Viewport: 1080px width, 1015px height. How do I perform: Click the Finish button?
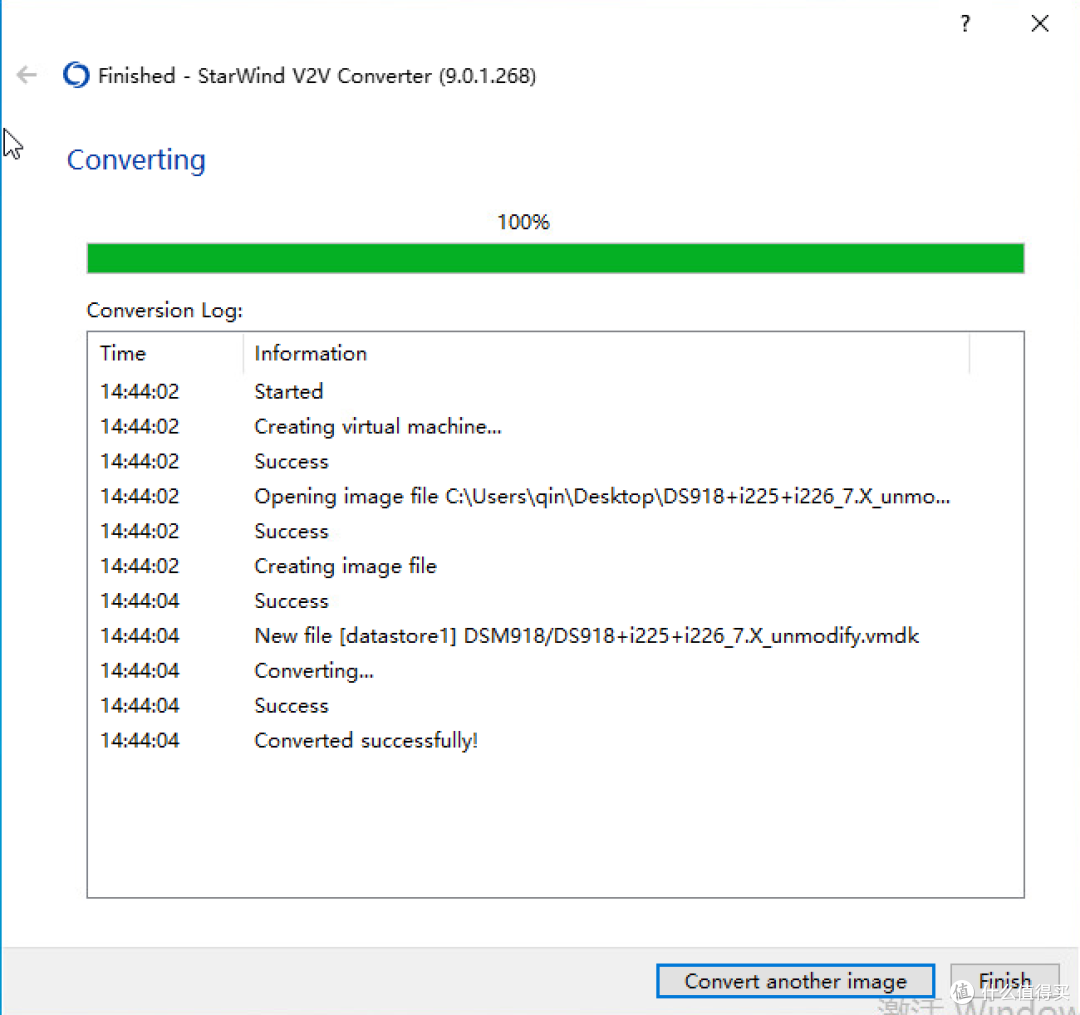pos(1004,981)
